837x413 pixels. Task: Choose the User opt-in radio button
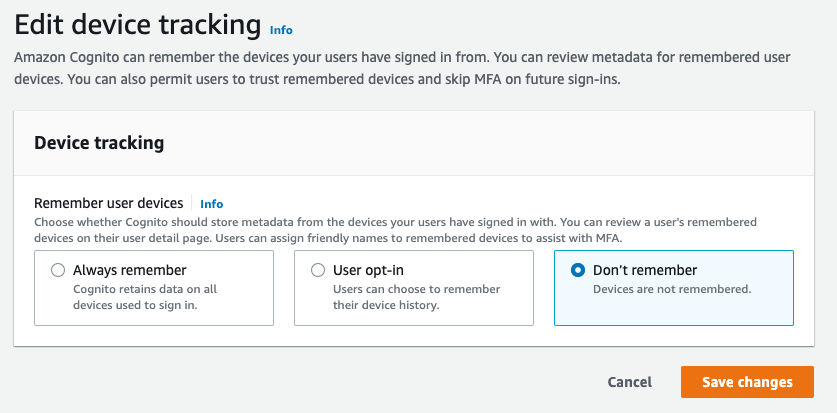click(x=318, y=271)
